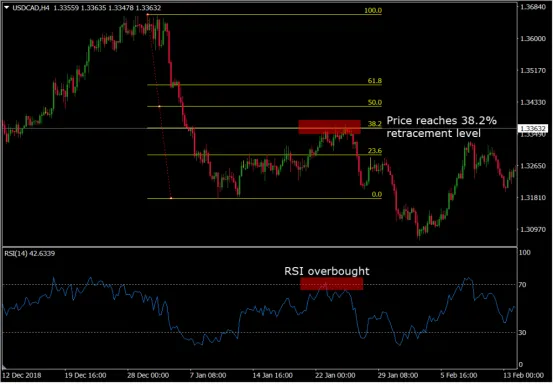This screenshot has width=553, height=384.
Task: Click the RSI scale value 30
Action: (523, 333)
